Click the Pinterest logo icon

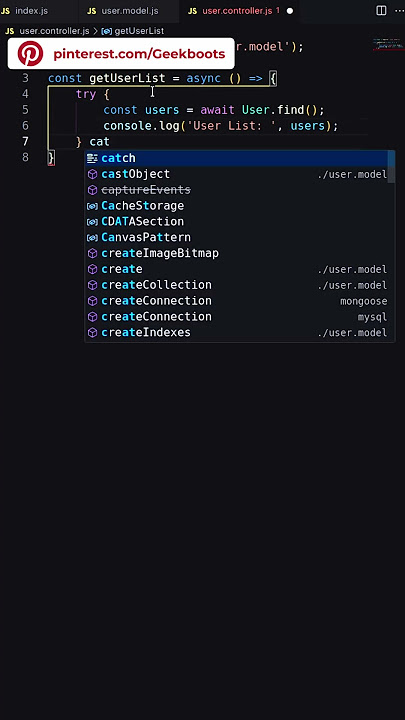[x=30, y=54]
